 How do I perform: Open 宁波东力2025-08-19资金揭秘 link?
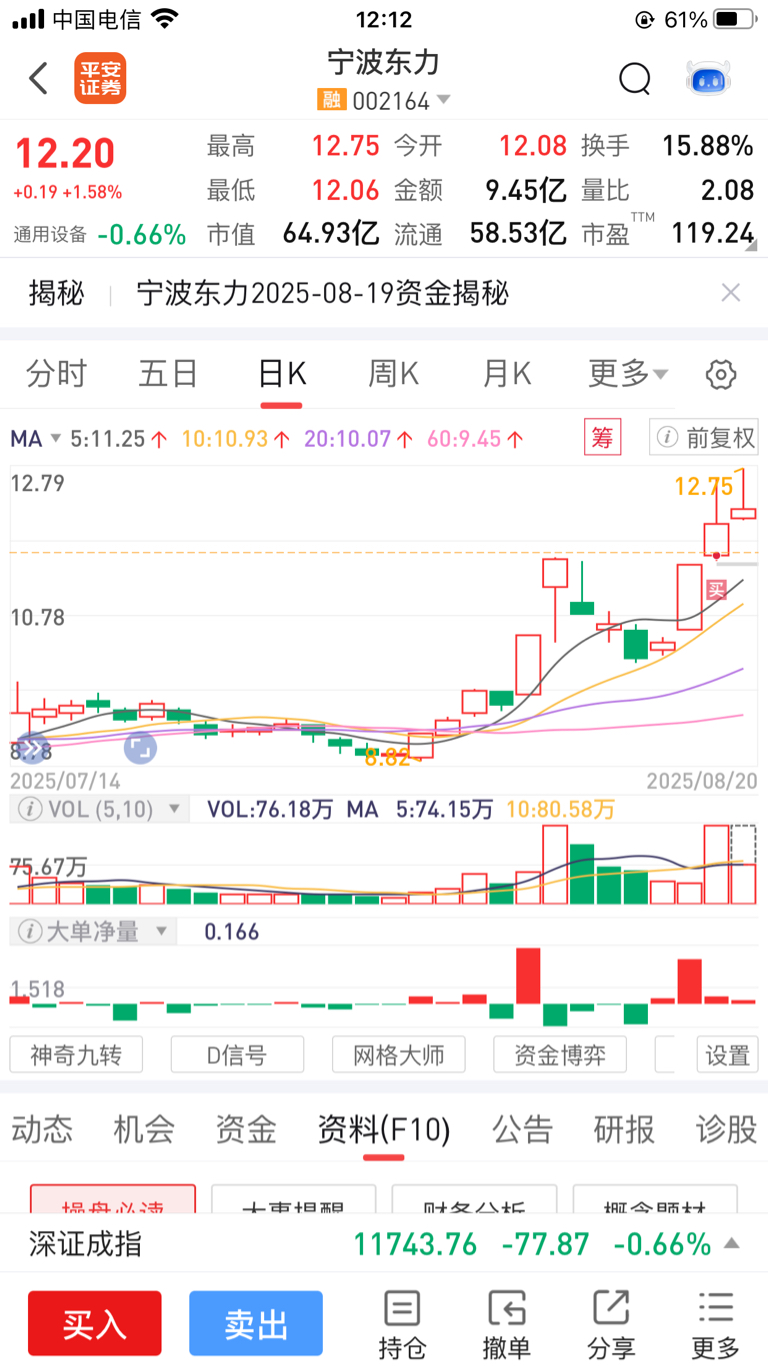tap(323, 293)
